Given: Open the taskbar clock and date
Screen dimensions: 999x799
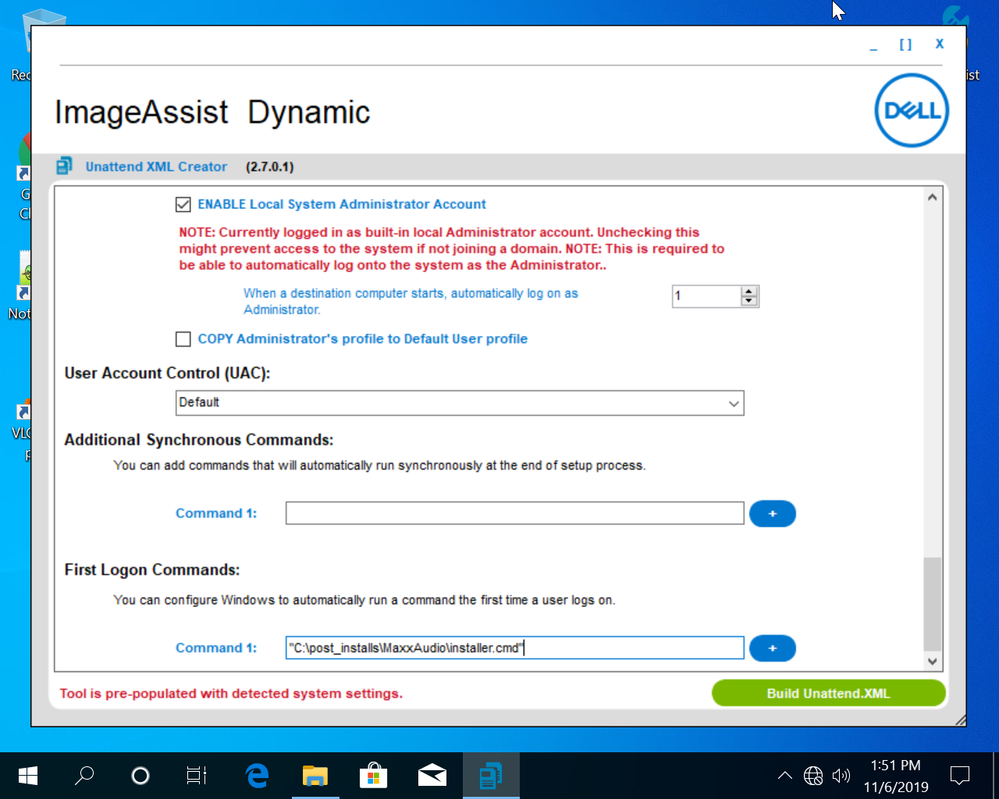Looking at the screenshot, I should coord(896,775).
